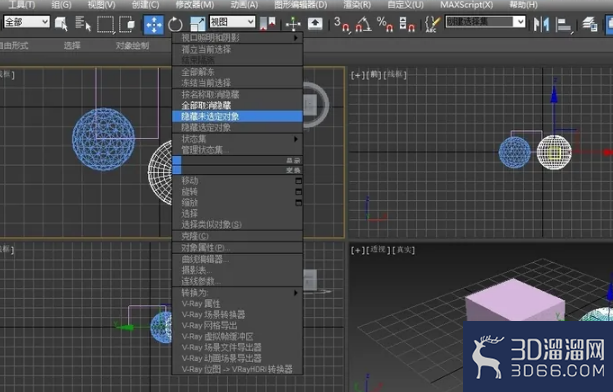Open the Layer Manager icon
This screenshot has width=613, height=392.
590,24
